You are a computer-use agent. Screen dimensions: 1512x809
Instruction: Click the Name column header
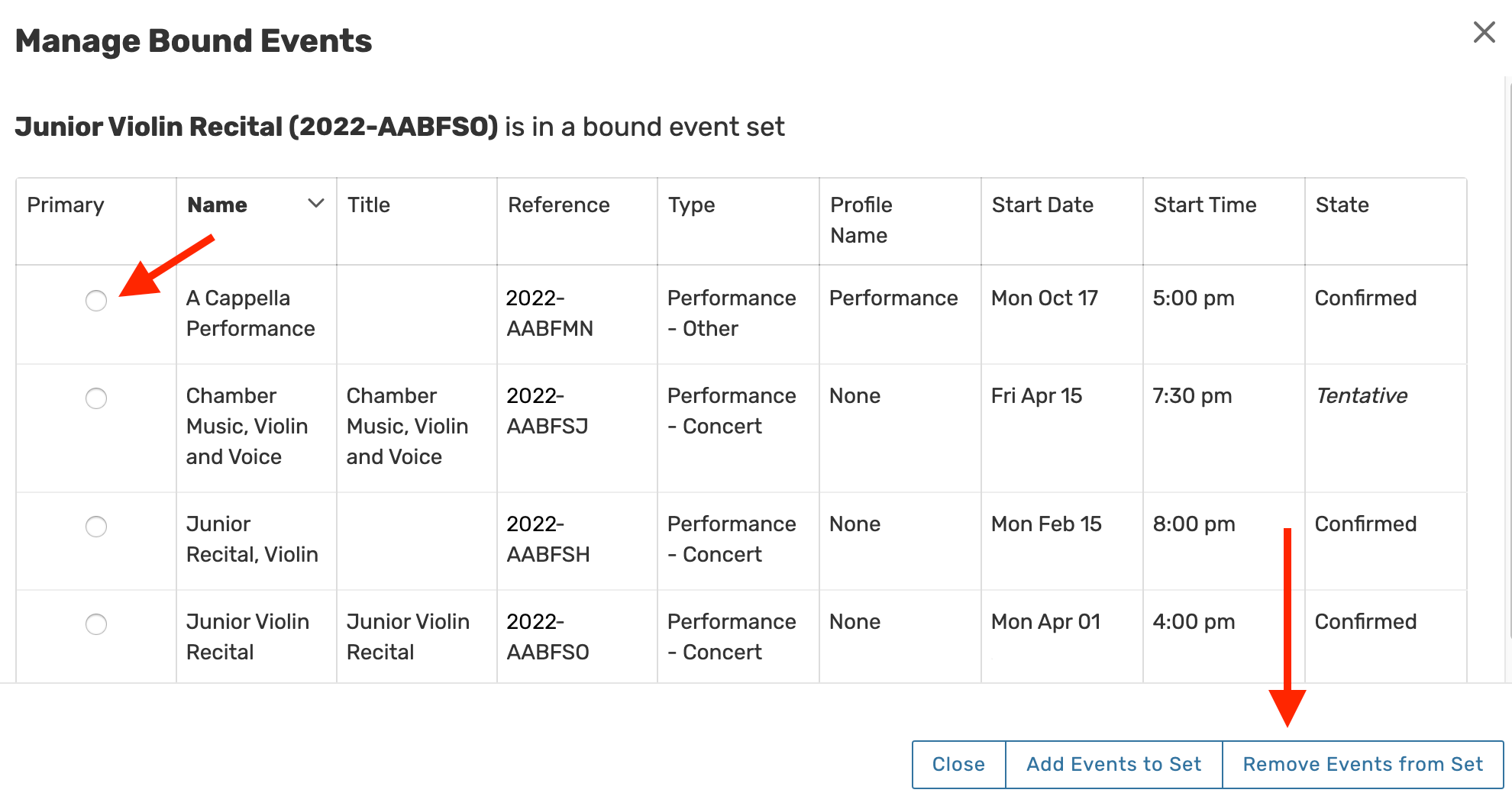click(218, 205)
